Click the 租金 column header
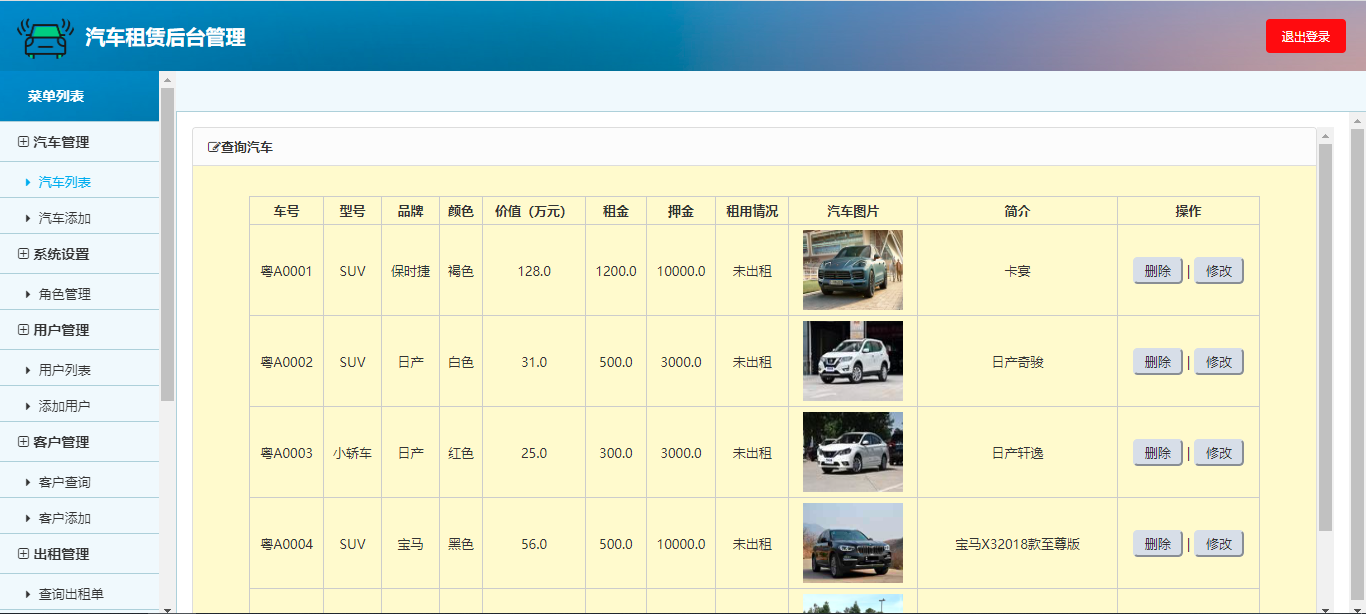This screenshot has width=1366, height=614. [616, 211]
